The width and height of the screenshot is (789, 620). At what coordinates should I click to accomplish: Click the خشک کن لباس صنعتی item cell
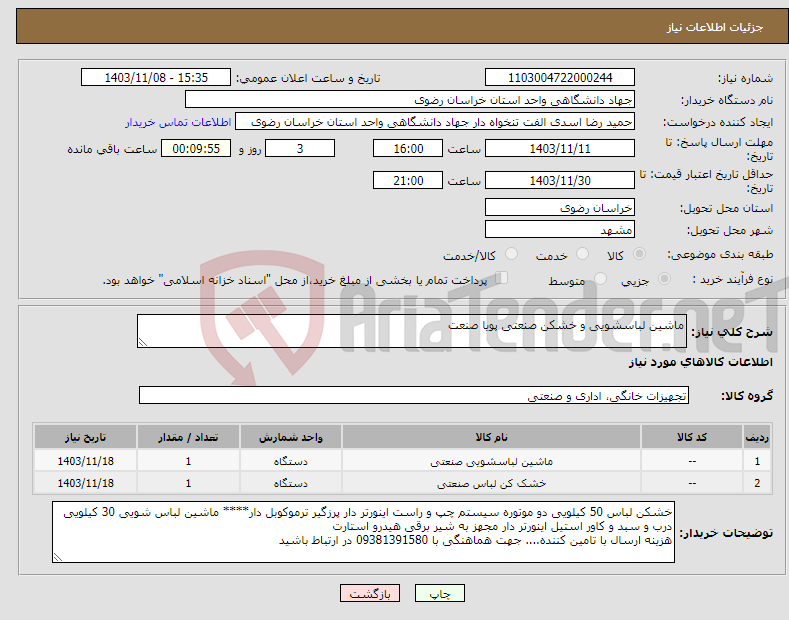pos(491,483)
